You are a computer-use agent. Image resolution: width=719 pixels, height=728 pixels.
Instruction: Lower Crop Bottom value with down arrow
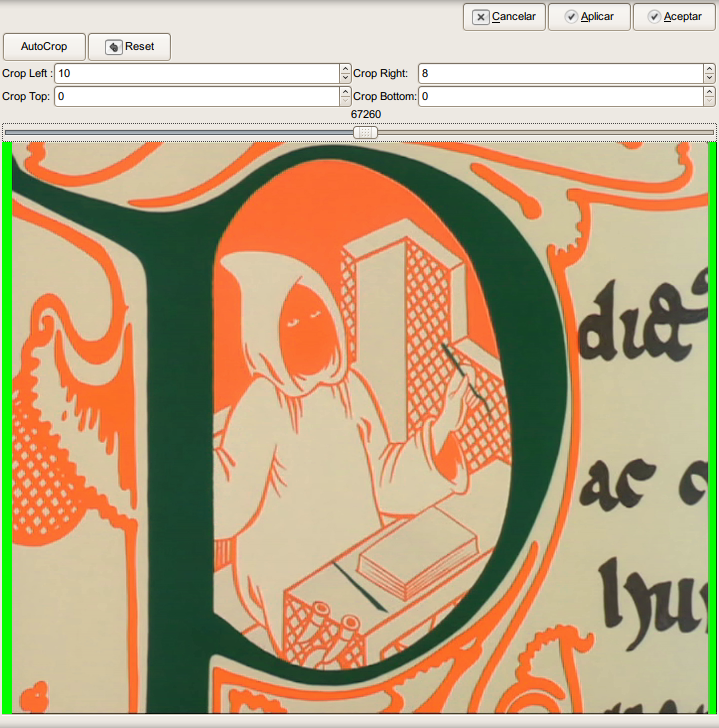(x=709, y=101)
